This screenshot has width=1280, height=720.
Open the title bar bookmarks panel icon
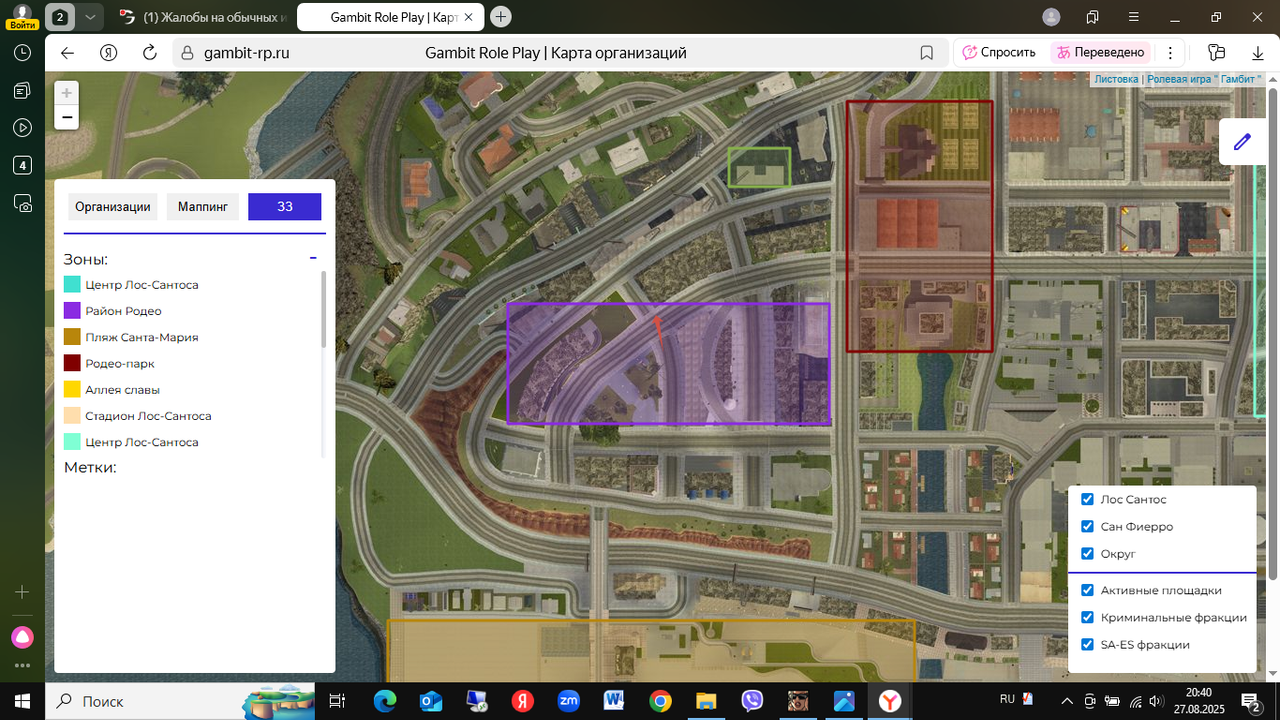pos(1092,17)
